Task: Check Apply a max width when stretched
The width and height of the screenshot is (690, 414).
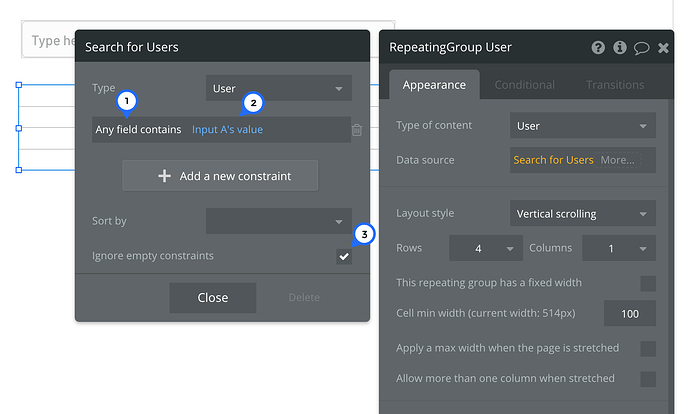Action: 648,348
